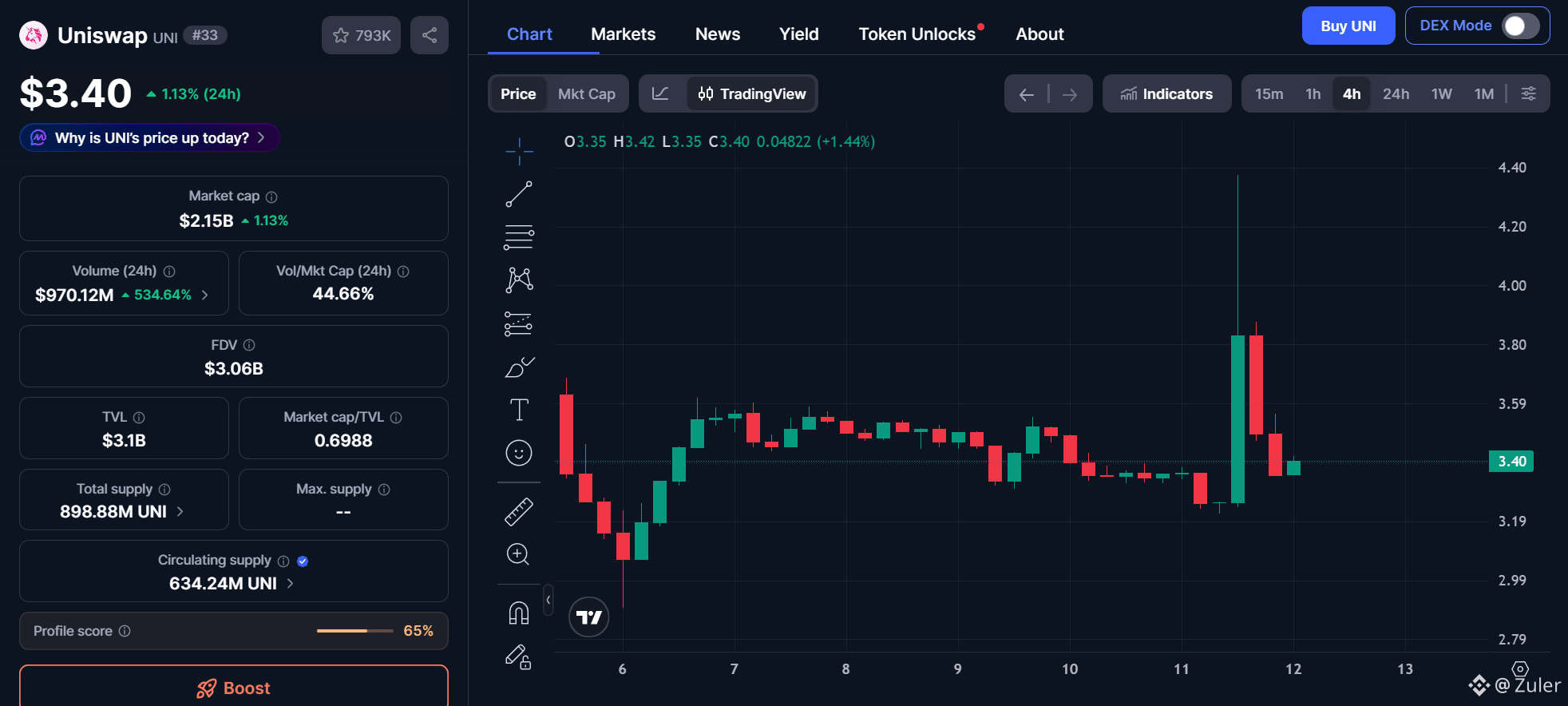
Task: Collapse the drawing toolbar side handle
Action: pyautogui.click(x=548, y=600)
